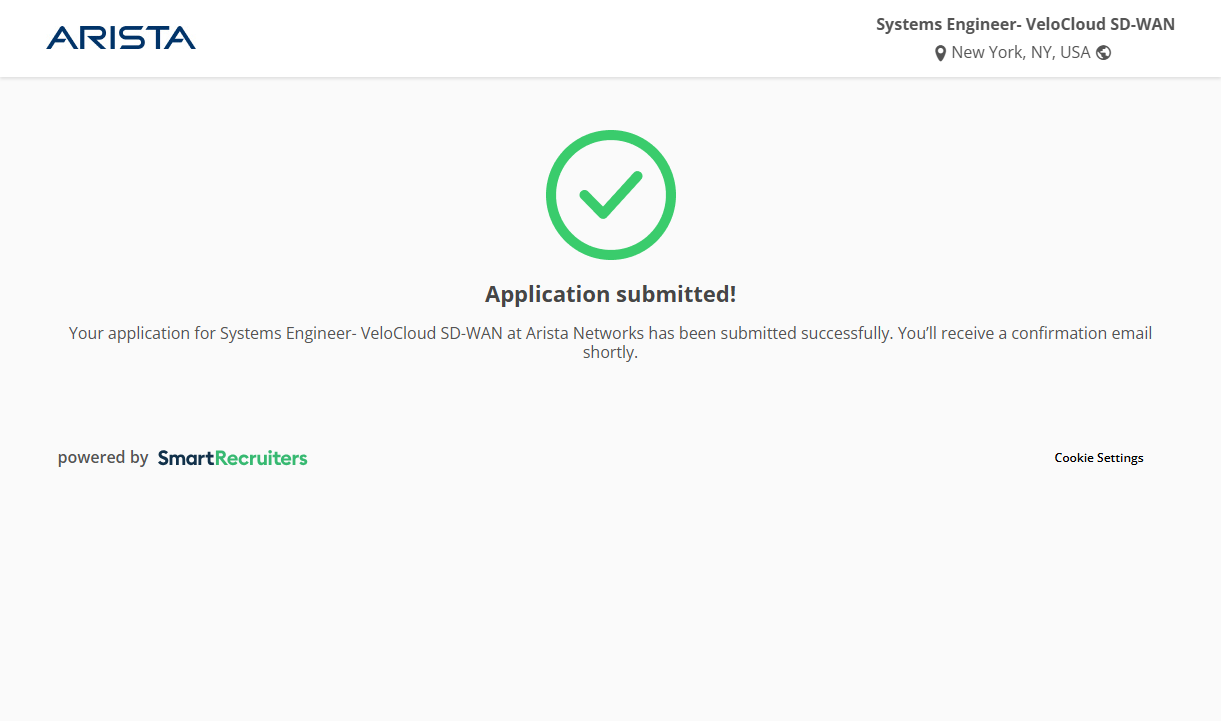Viewport: 1221px width, 721px height.
Task: Click the green checkmark success icon
Action: [610, 195]
